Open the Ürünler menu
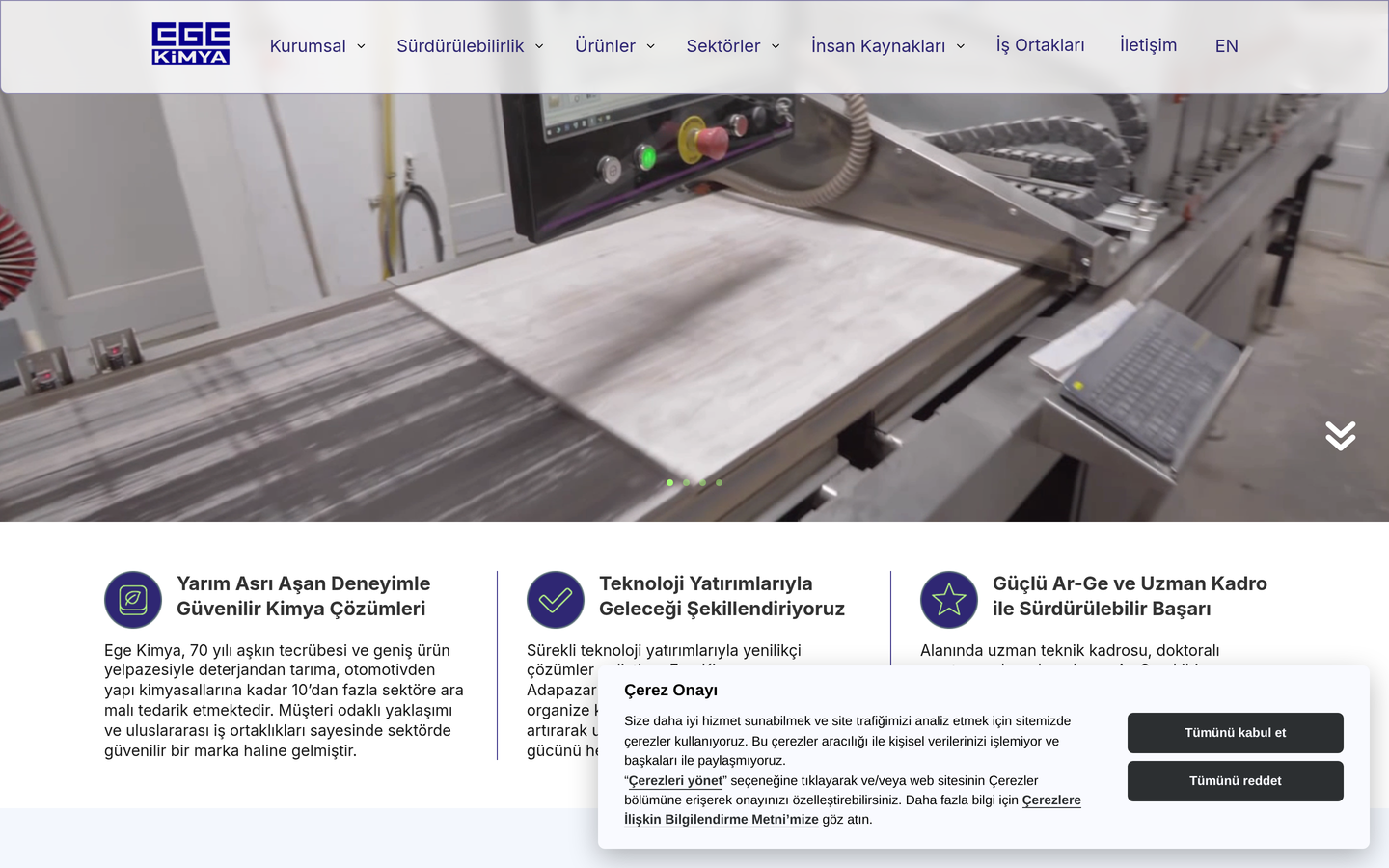This screenshot has height=868, width=1389. click(605, 46)
